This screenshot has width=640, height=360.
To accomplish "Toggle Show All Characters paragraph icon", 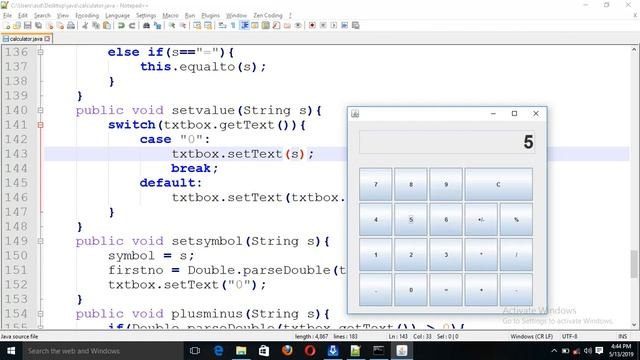I will point(233,25).
